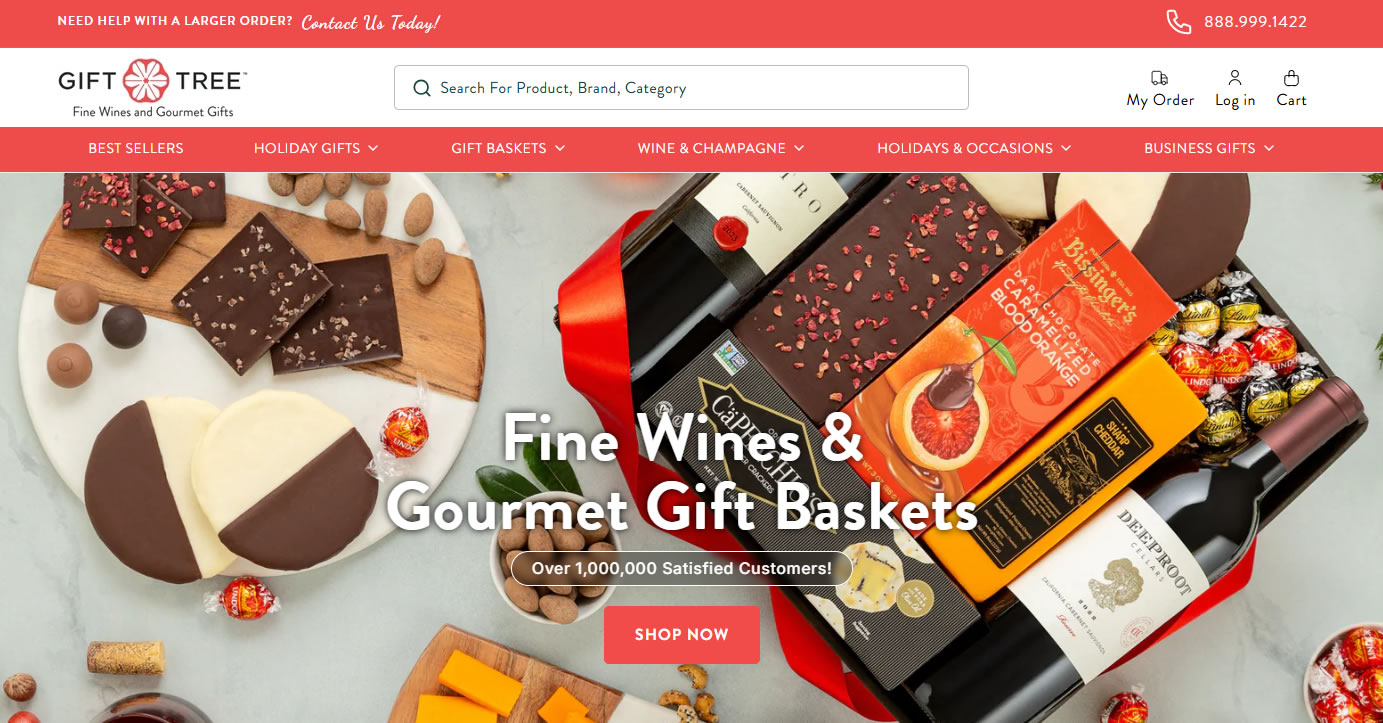Click the product search input field

(681, 88)
